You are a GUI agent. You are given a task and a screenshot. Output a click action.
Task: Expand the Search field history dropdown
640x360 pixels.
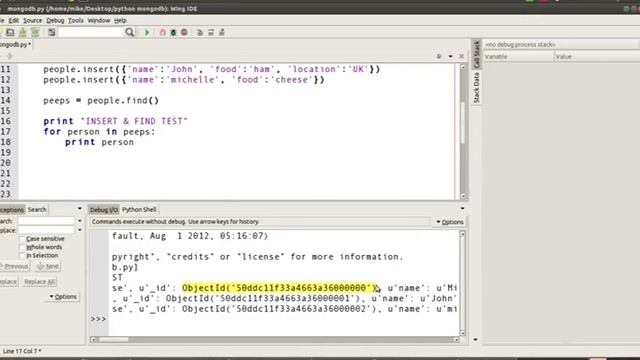pos(80,221)
